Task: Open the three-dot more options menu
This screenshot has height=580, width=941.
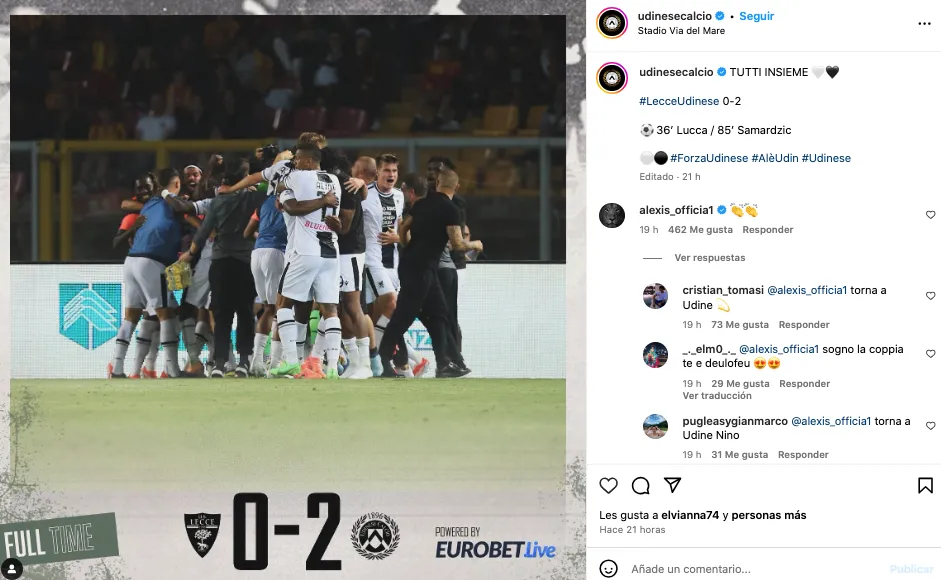Action: pos(924,23)
